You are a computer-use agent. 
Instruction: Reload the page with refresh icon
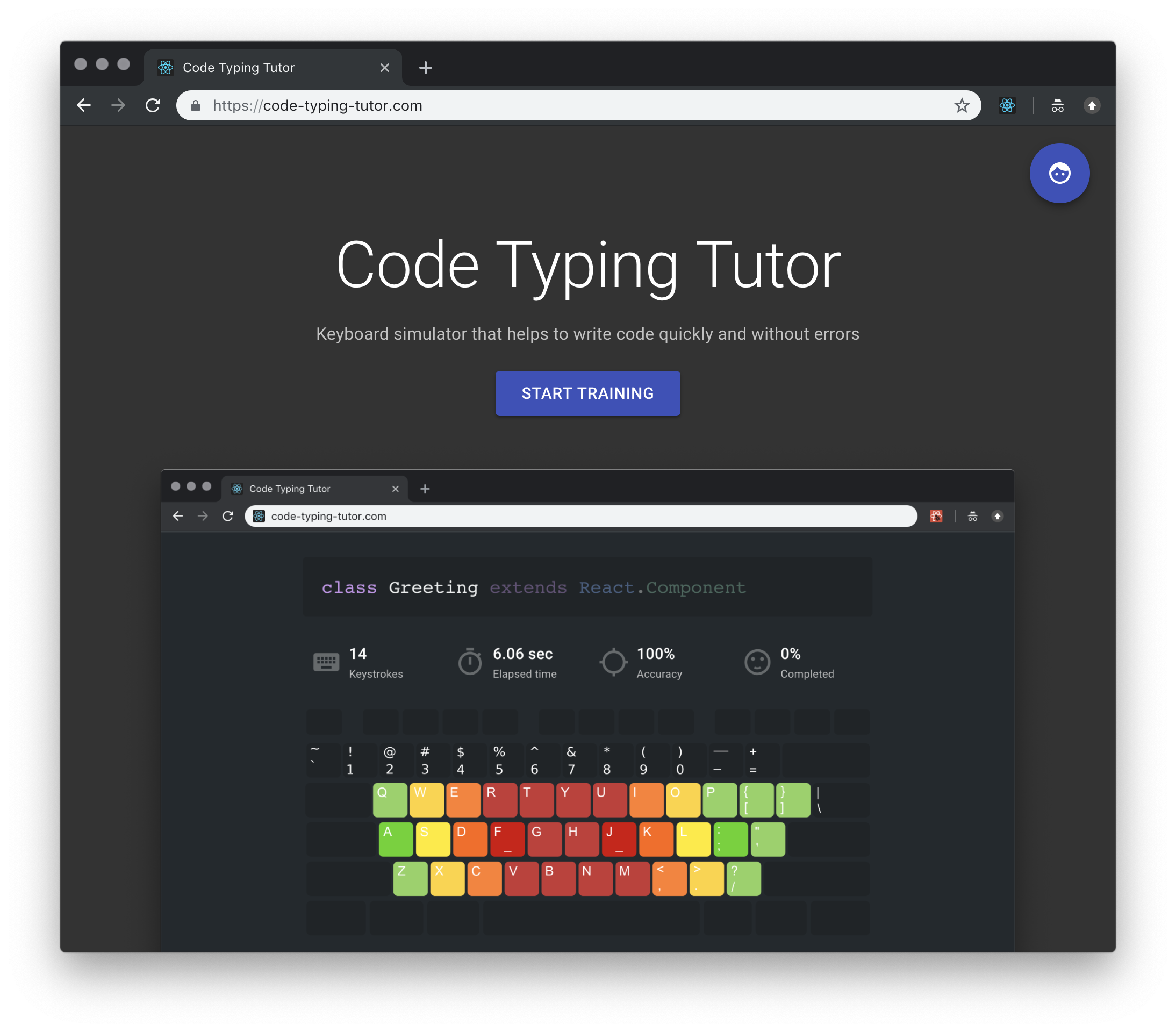(x=153, y=105)
